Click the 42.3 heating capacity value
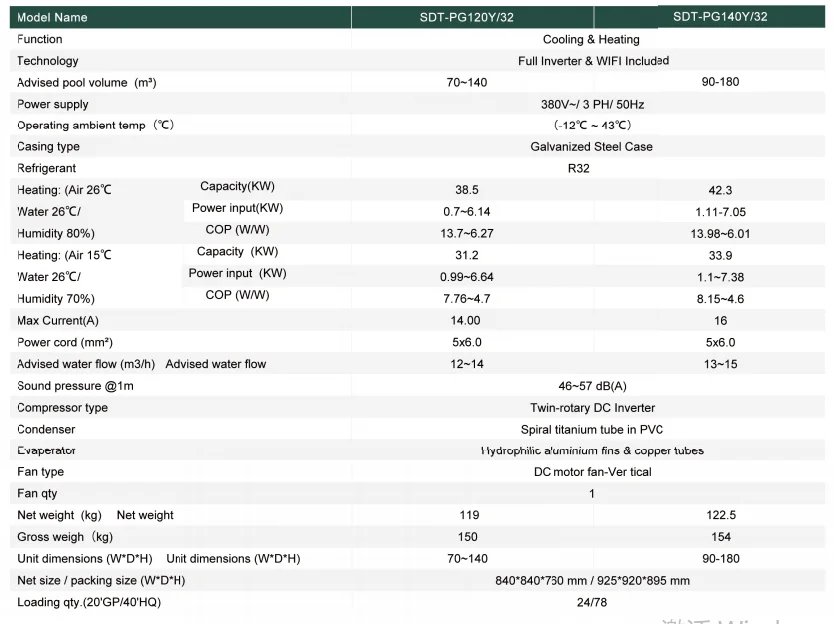The width and height of the screenshot is (835, 624). tap(720, 190)
